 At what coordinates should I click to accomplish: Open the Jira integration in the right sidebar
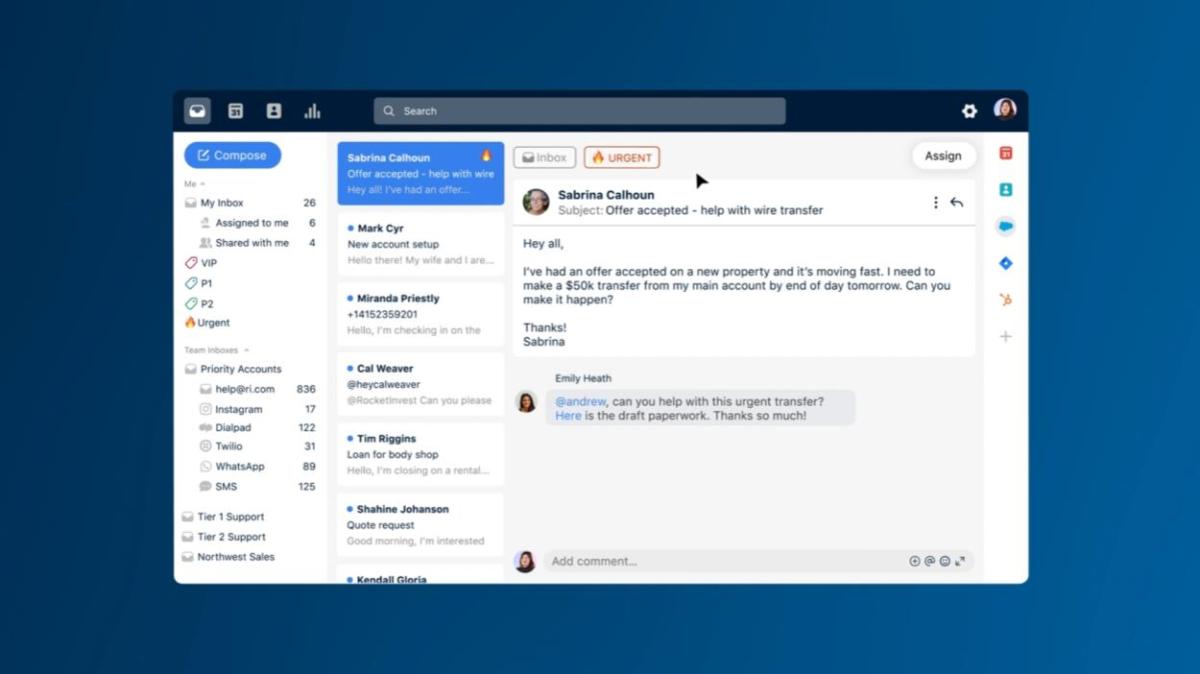coord(1005,263)
